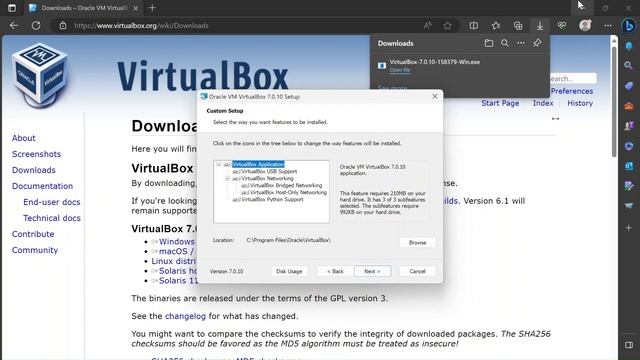
Task: Open Downloads link in site sidebar
Action: (x=33, y=170)
